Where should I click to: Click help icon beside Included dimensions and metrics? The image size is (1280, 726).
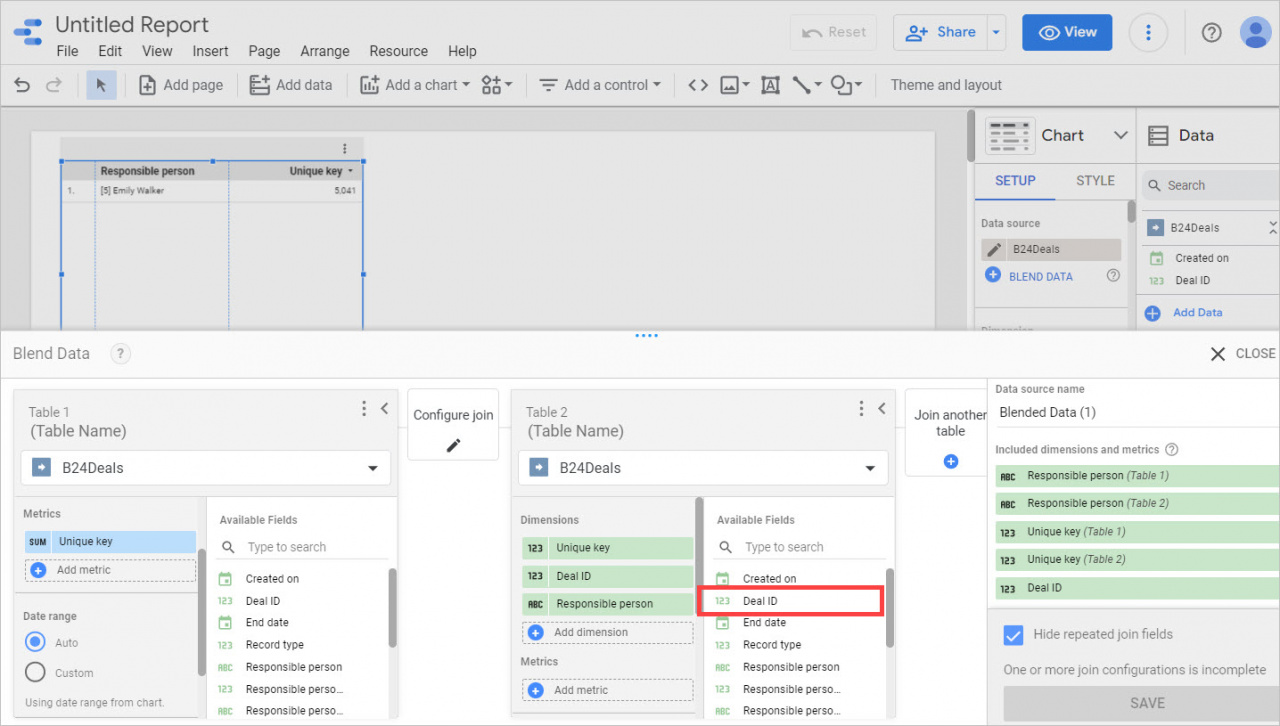1172,450
